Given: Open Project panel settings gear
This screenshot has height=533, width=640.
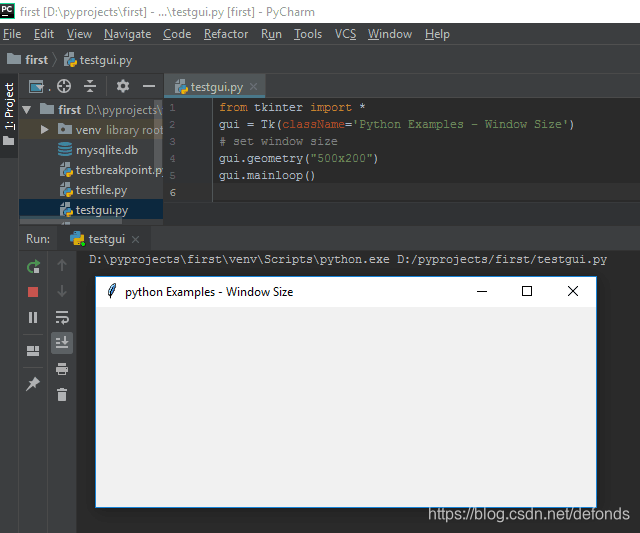Looking at the screenshot, I should (123, 86).
